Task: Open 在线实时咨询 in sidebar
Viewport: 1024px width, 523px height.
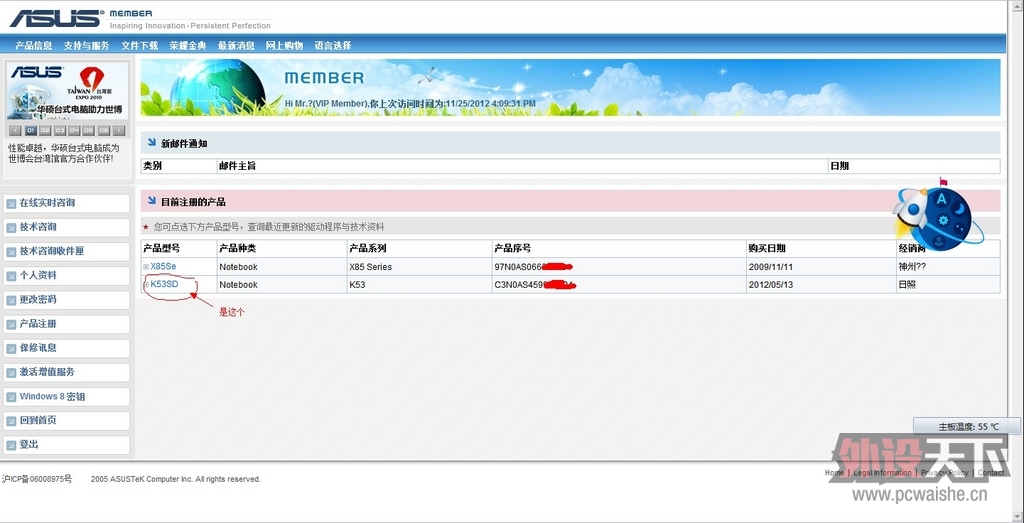Action: click(66, 203)
